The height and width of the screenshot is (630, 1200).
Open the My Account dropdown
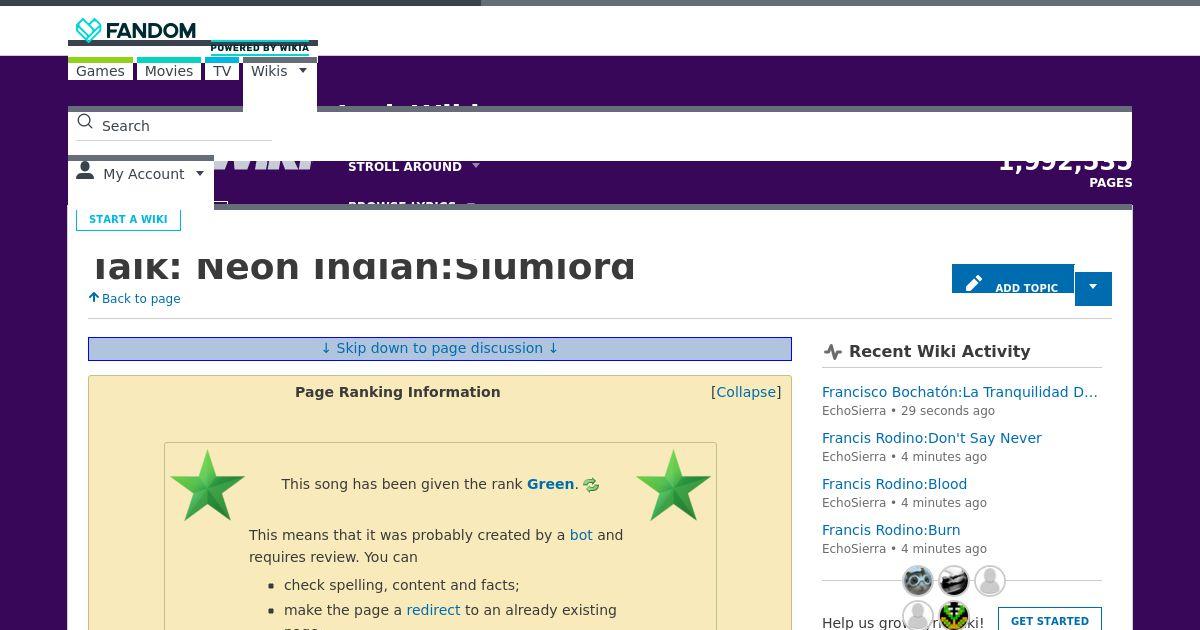[141, 174]
